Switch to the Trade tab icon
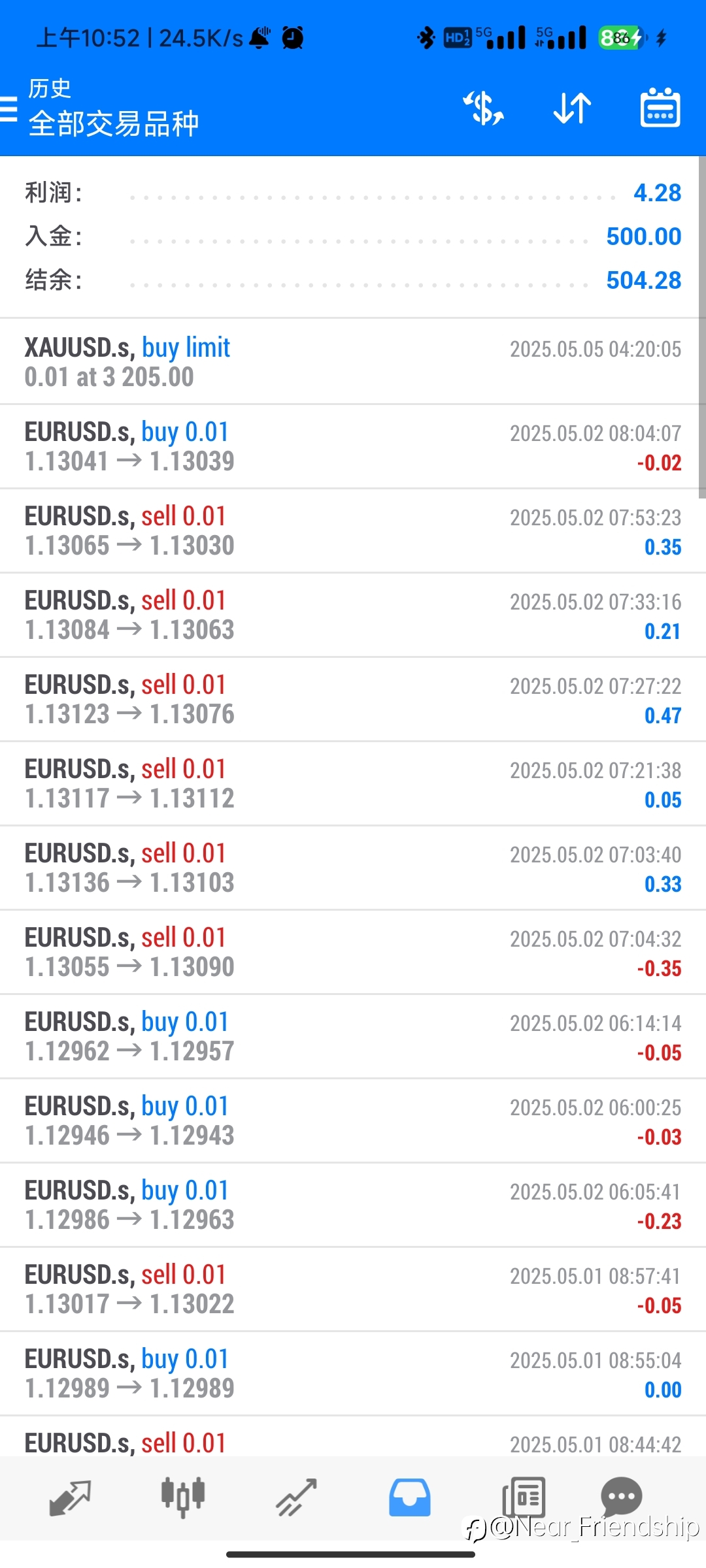The height and width of the screenshot is (1568, 706). tap(296, 1497)
